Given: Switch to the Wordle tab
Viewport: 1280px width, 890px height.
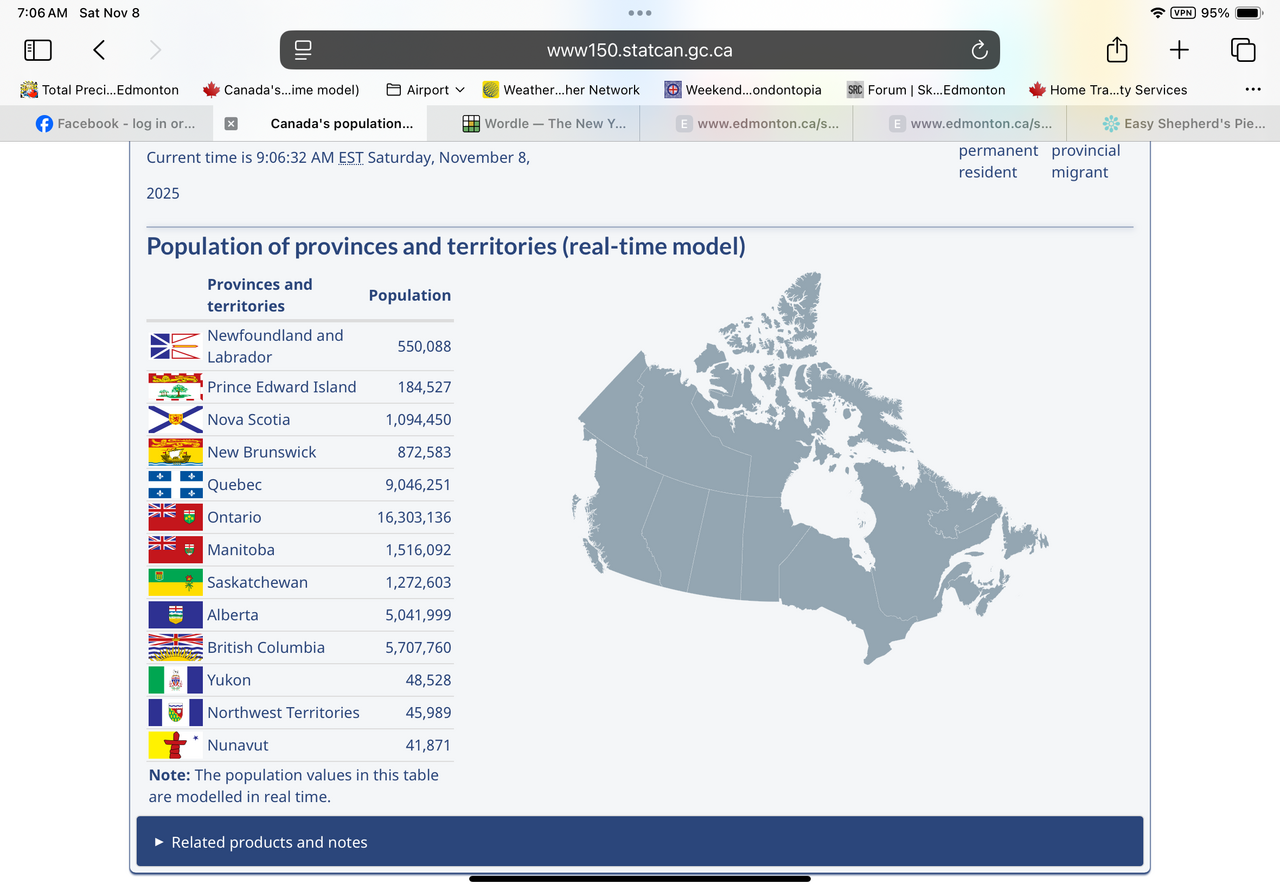Looking at the screenshot, I should tap(545, 124).
